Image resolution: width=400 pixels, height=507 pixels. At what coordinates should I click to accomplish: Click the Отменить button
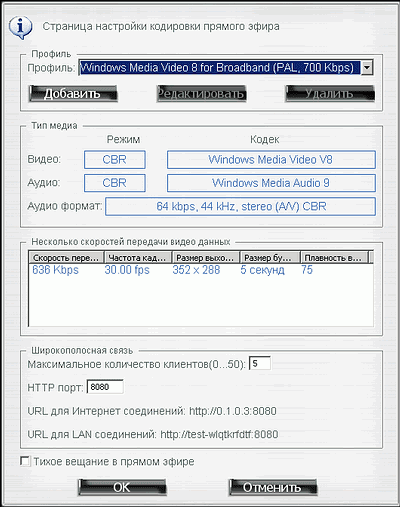coord(273,487)
